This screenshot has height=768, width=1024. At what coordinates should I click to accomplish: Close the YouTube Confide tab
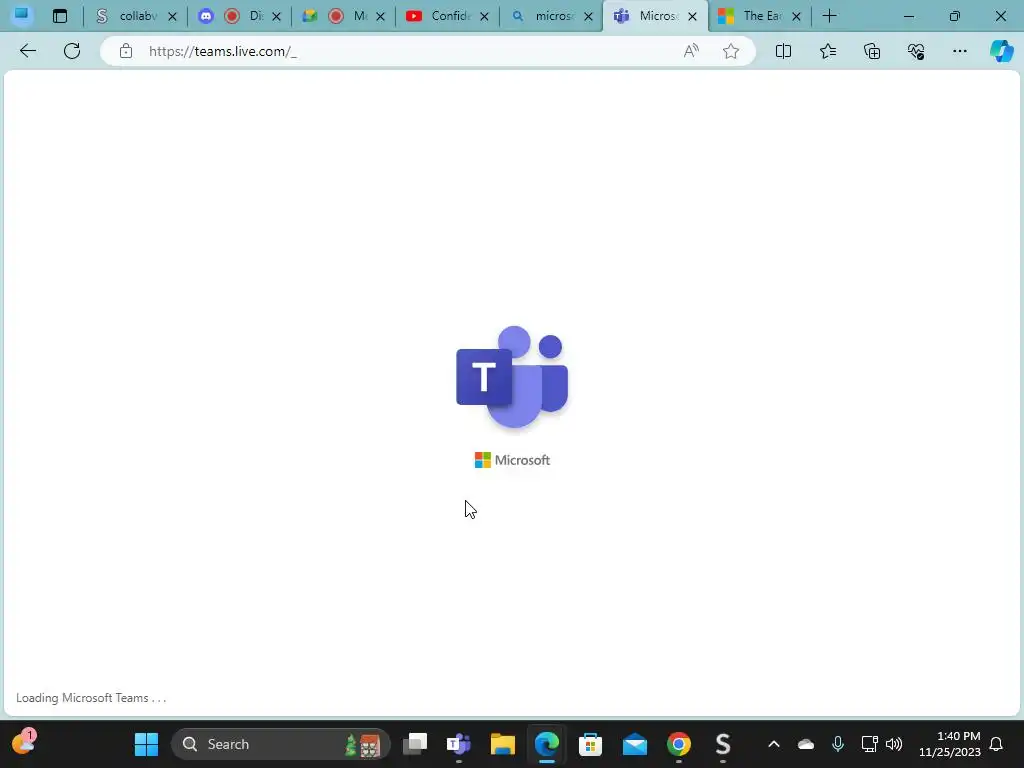[484, 16]
